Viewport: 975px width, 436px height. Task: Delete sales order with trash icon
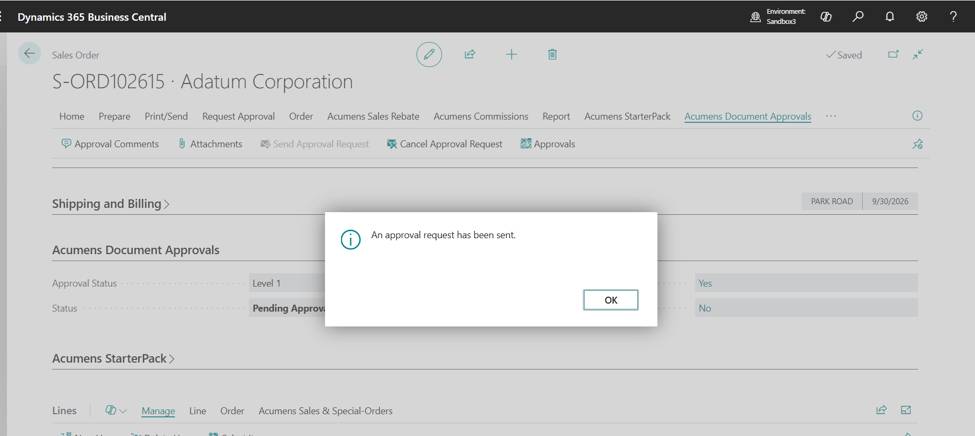pyautogui.click(x=552, y=55)
